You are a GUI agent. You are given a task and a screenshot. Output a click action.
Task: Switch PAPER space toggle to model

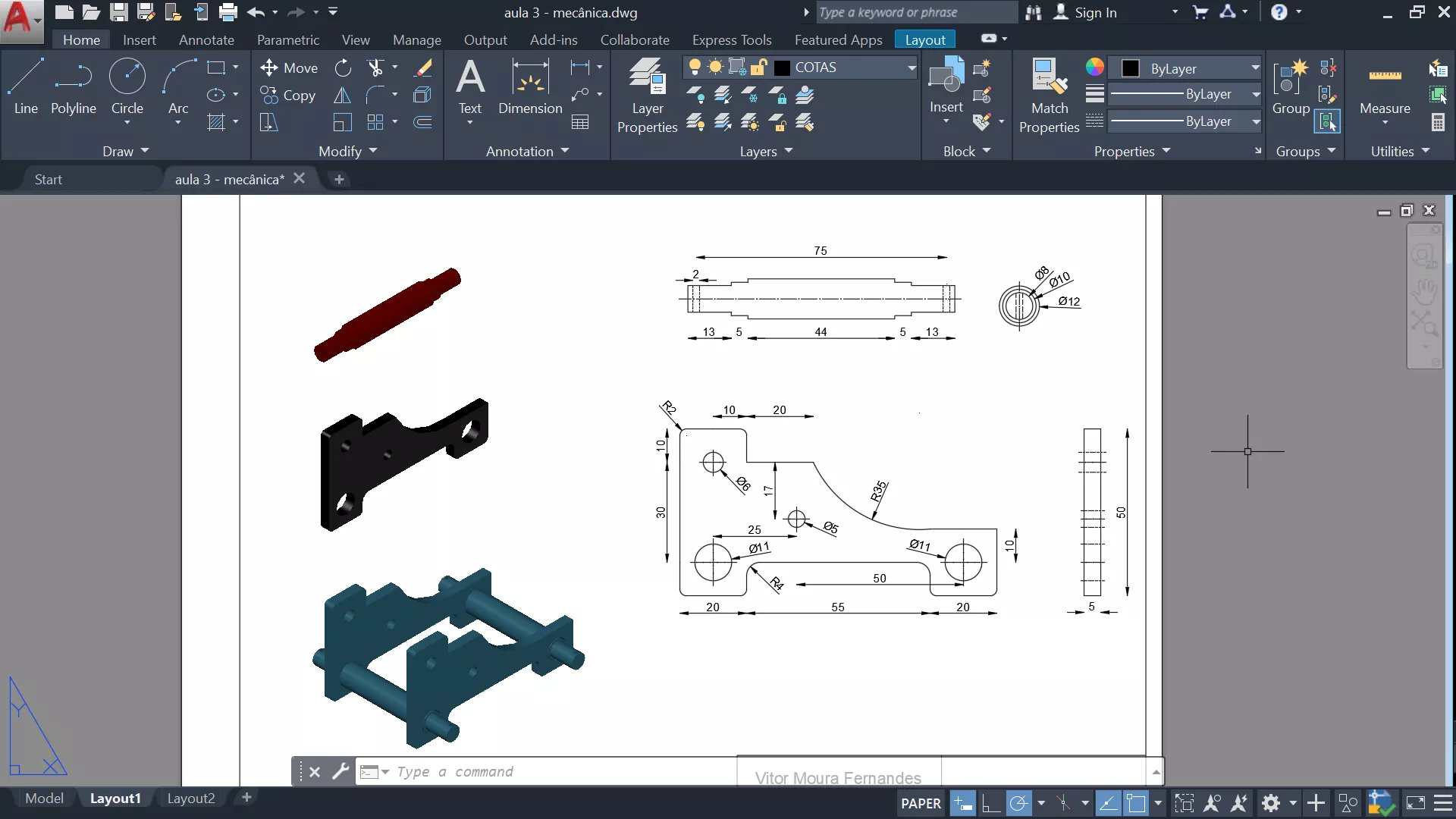coord(921,803)
